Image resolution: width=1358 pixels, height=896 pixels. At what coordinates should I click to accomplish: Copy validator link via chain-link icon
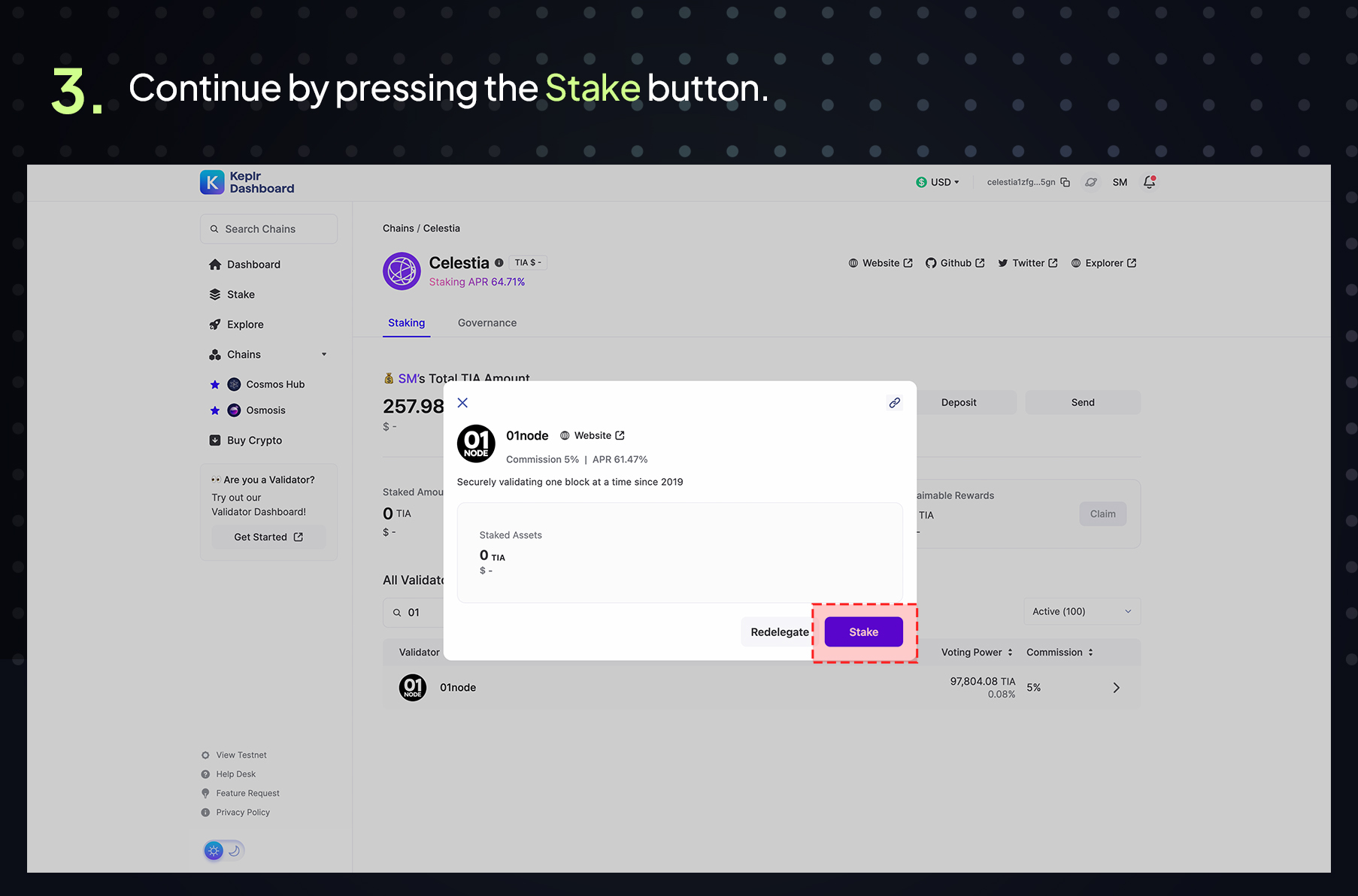(894, 403)
